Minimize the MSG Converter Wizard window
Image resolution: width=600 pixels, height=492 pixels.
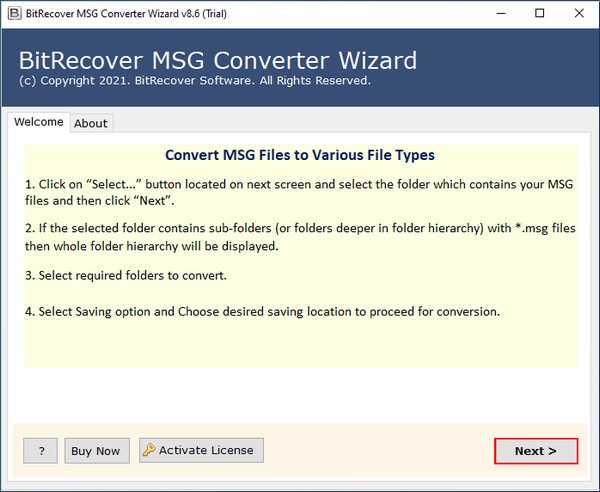494,14
